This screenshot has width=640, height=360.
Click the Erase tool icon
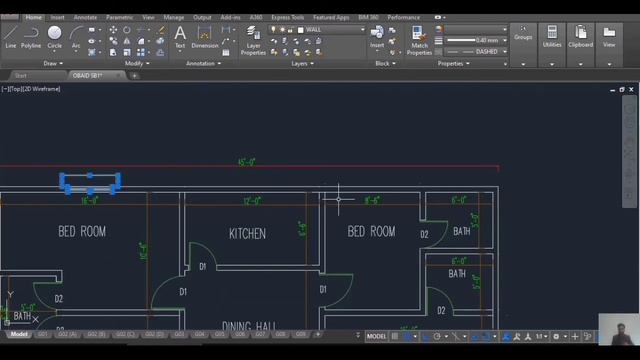pyautogui.click(x=162, y=30)
